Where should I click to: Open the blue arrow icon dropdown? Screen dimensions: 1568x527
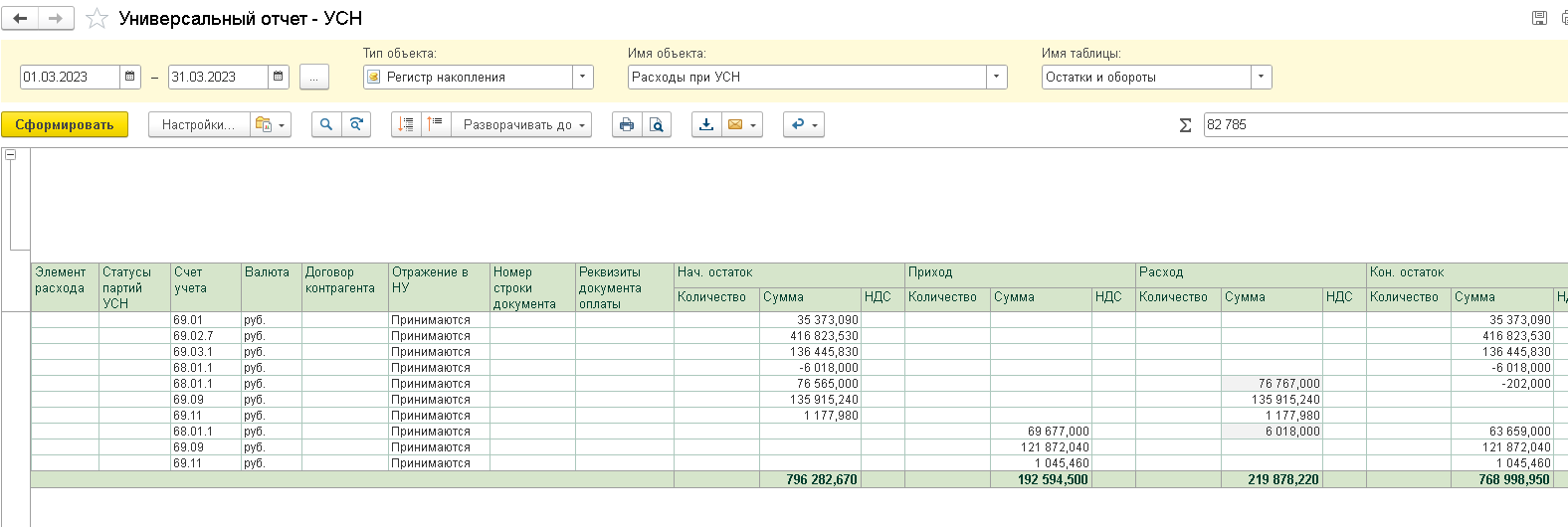pyautogui.click(x=803, y=124)
